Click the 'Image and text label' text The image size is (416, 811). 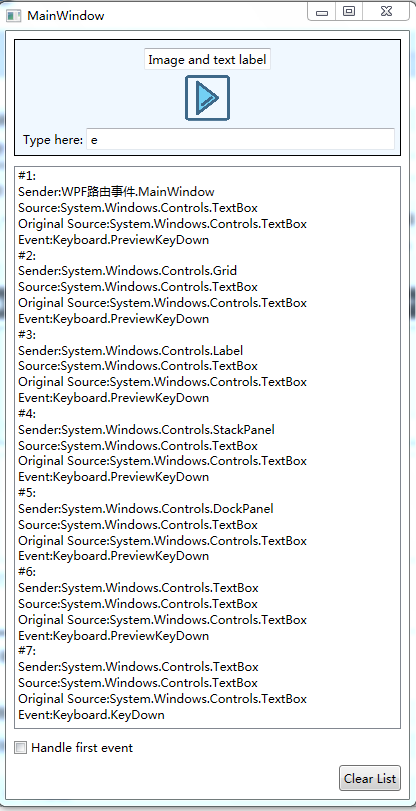click(x=207, y=60)
